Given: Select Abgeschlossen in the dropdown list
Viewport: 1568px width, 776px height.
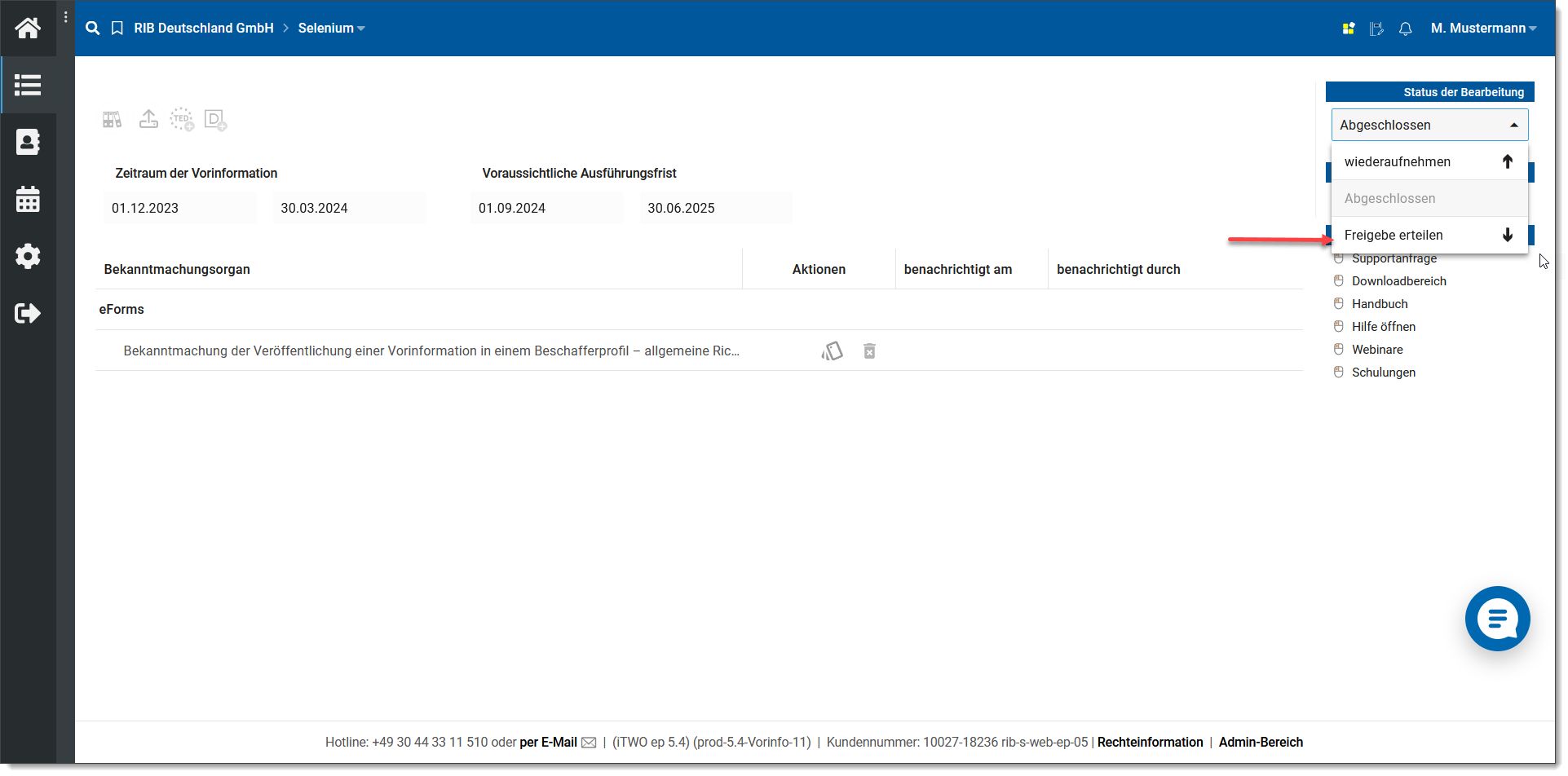Looking at the screenshot, I should click(x=1429, y=198).
